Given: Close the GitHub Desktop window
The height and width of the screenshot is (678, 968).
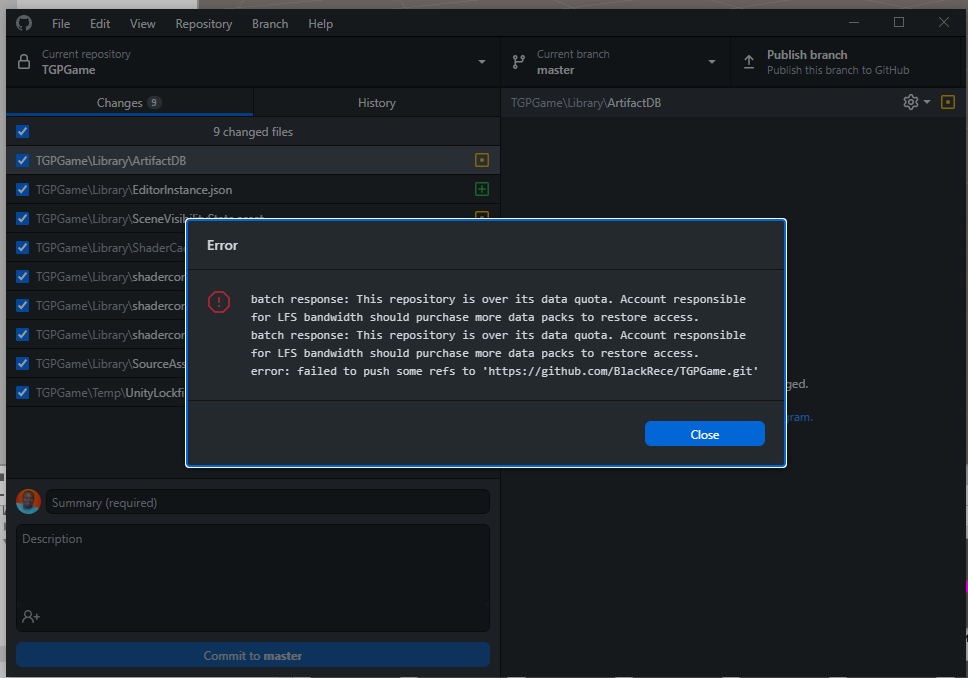Looking at the screenshot, I should tap(944, 23).
